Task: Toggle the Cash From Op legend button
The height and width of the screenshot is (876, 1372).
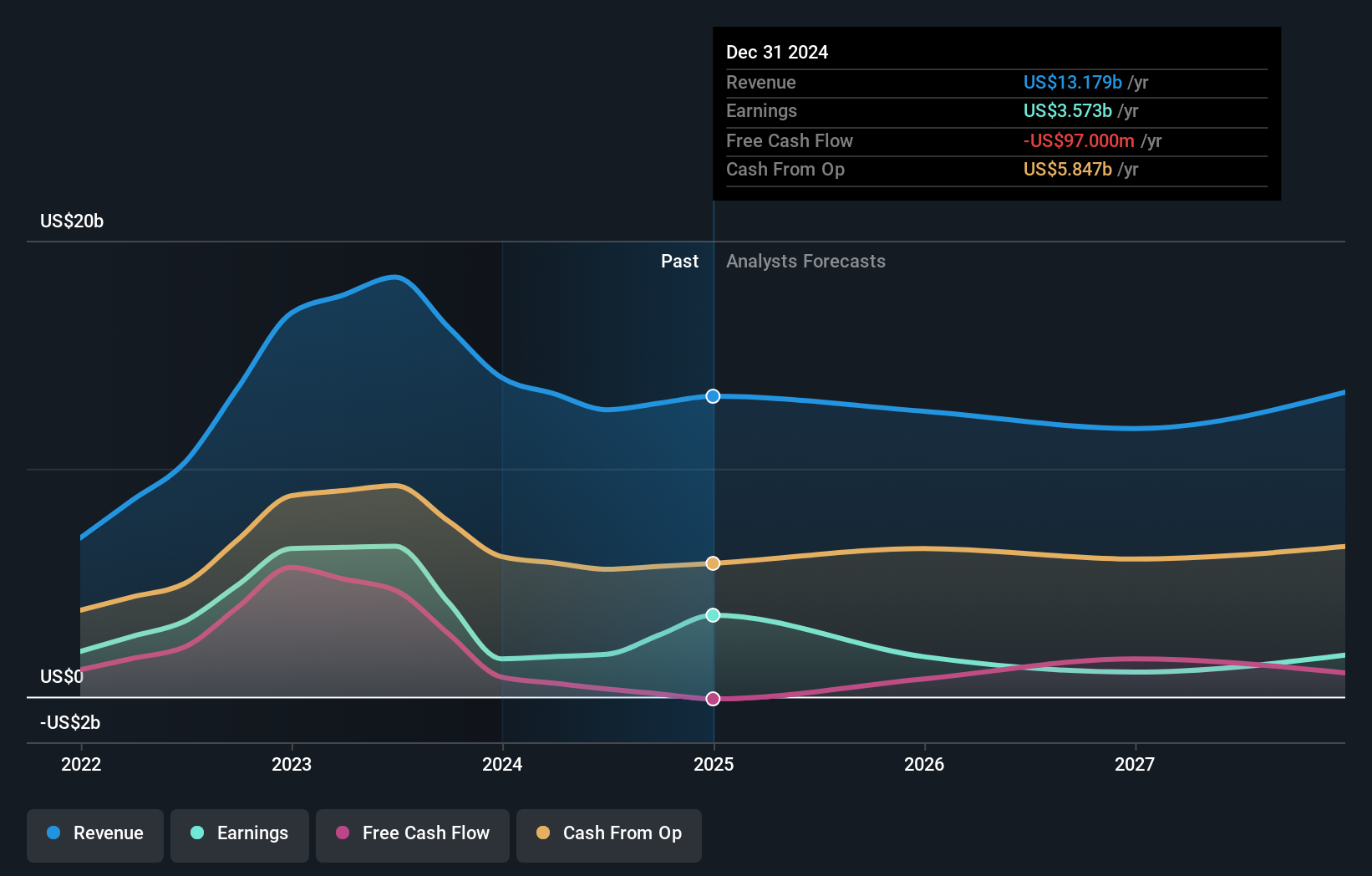Action: tap(609, 835)
